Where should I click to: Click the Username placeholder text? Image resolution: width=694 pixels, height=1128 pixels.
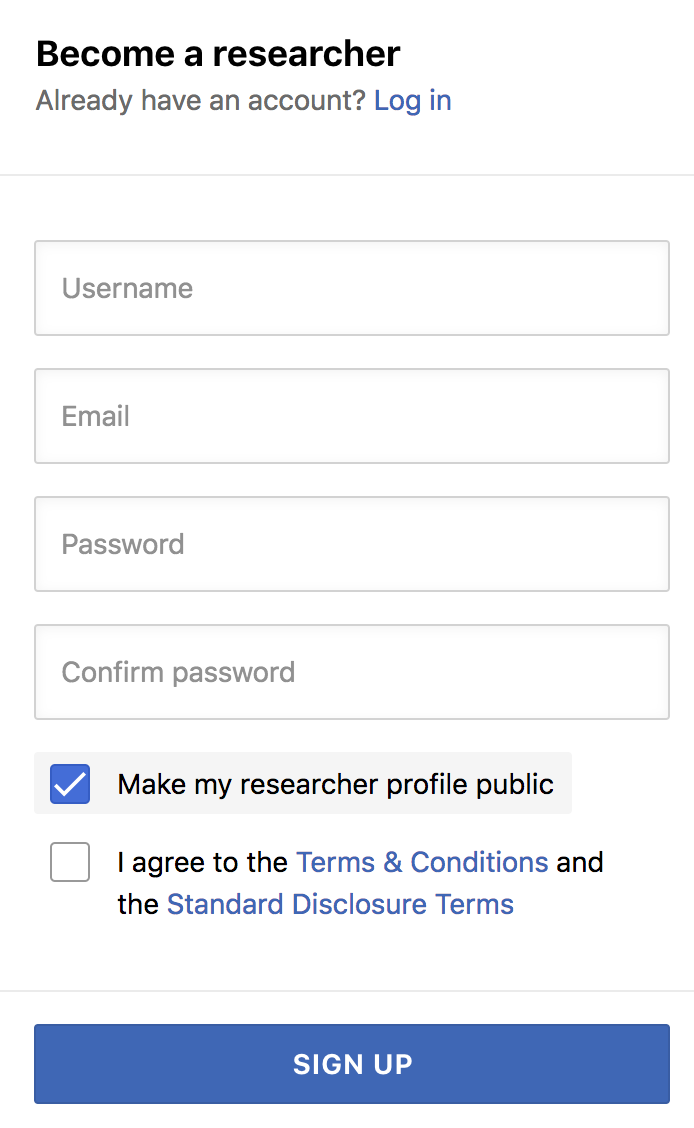[127, 288]
